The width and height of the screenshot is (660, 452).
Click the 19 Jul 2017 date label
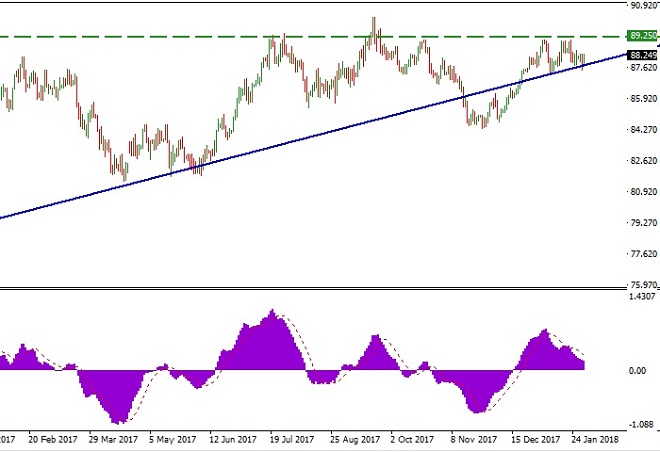coord(292,439)
